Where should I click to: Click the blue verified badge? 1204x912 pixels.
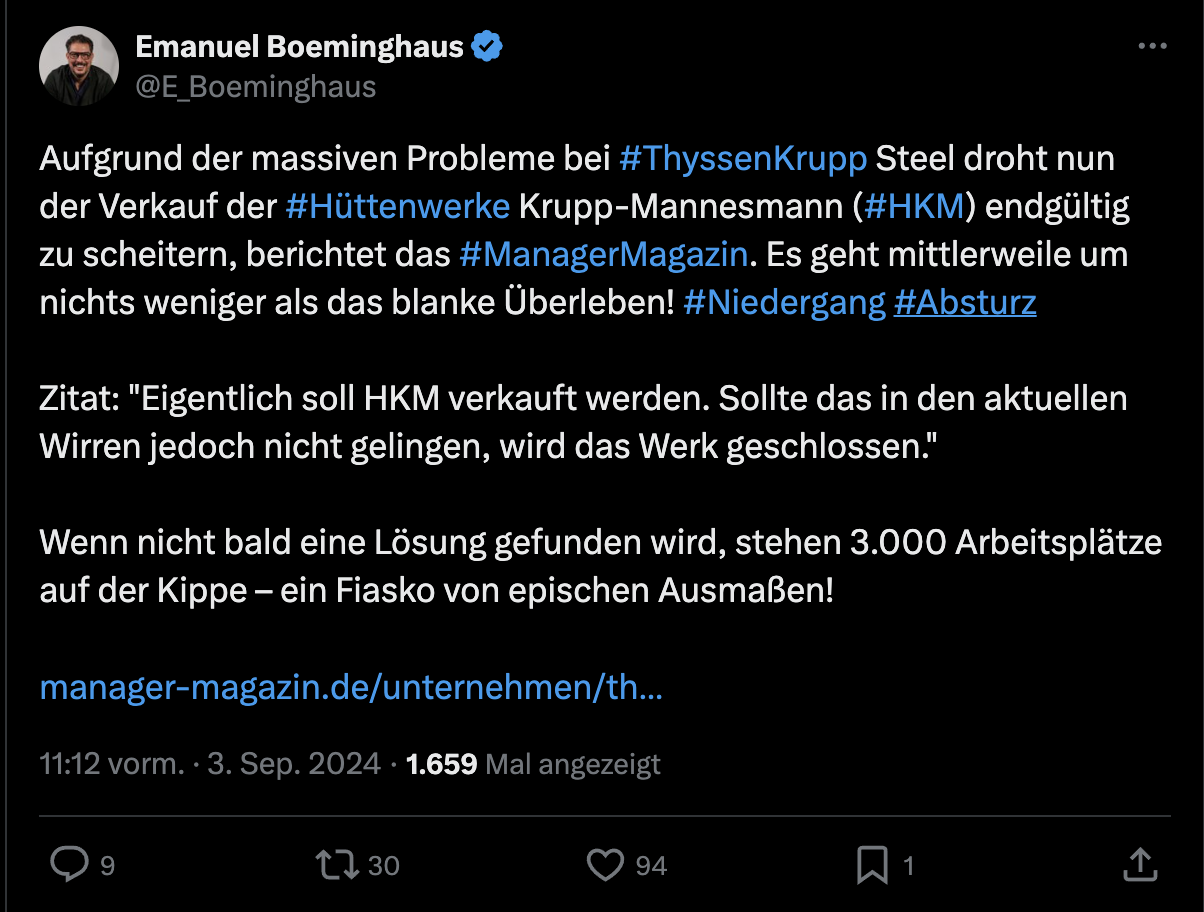pos(487,46)
